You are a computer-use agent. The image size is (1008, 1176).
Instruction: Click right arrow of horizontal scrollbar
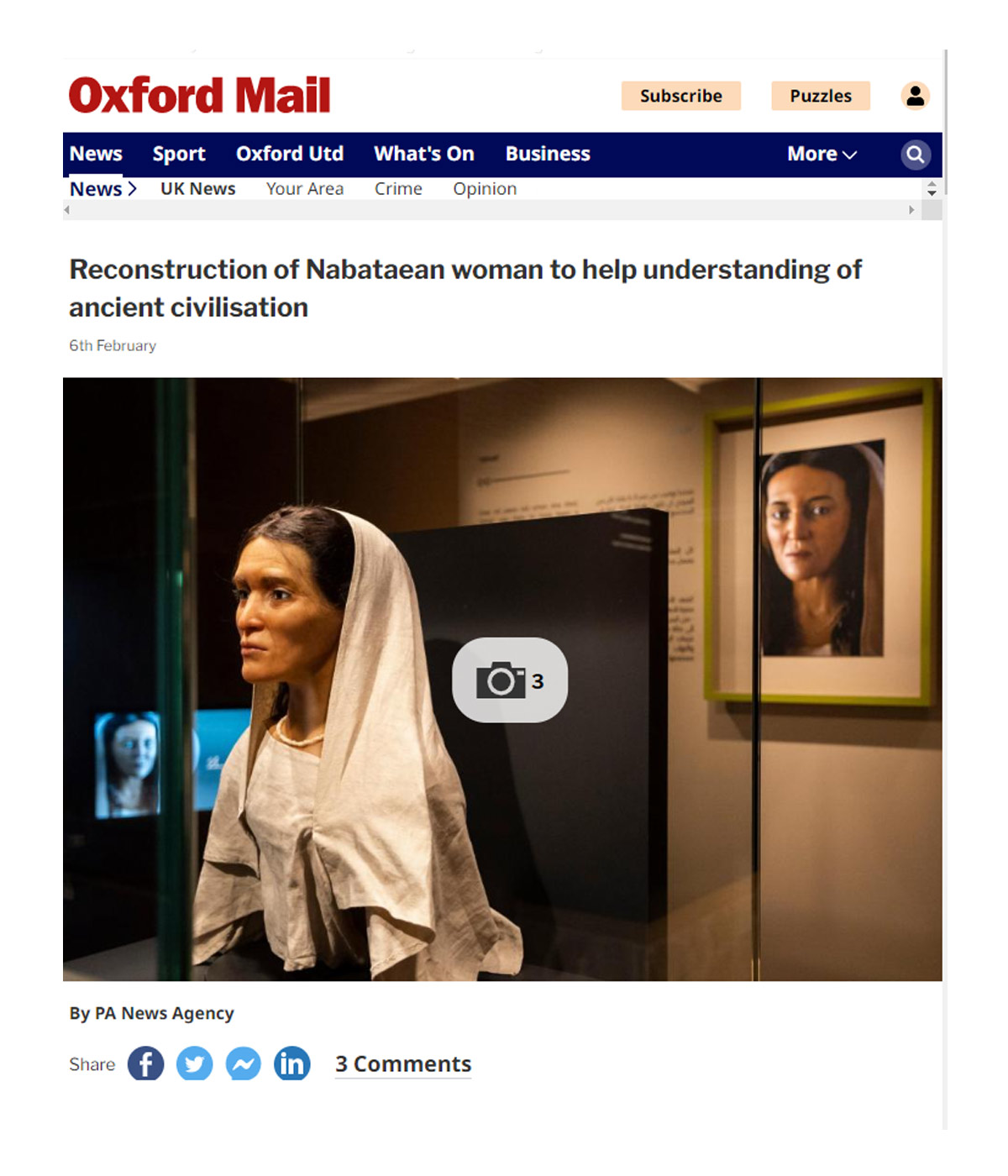coord(911,210)
